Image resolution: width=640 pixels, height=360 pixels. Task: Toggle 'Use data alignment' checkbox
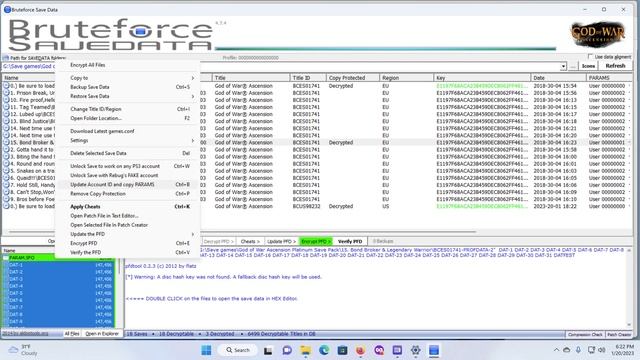tap(590, 57)
